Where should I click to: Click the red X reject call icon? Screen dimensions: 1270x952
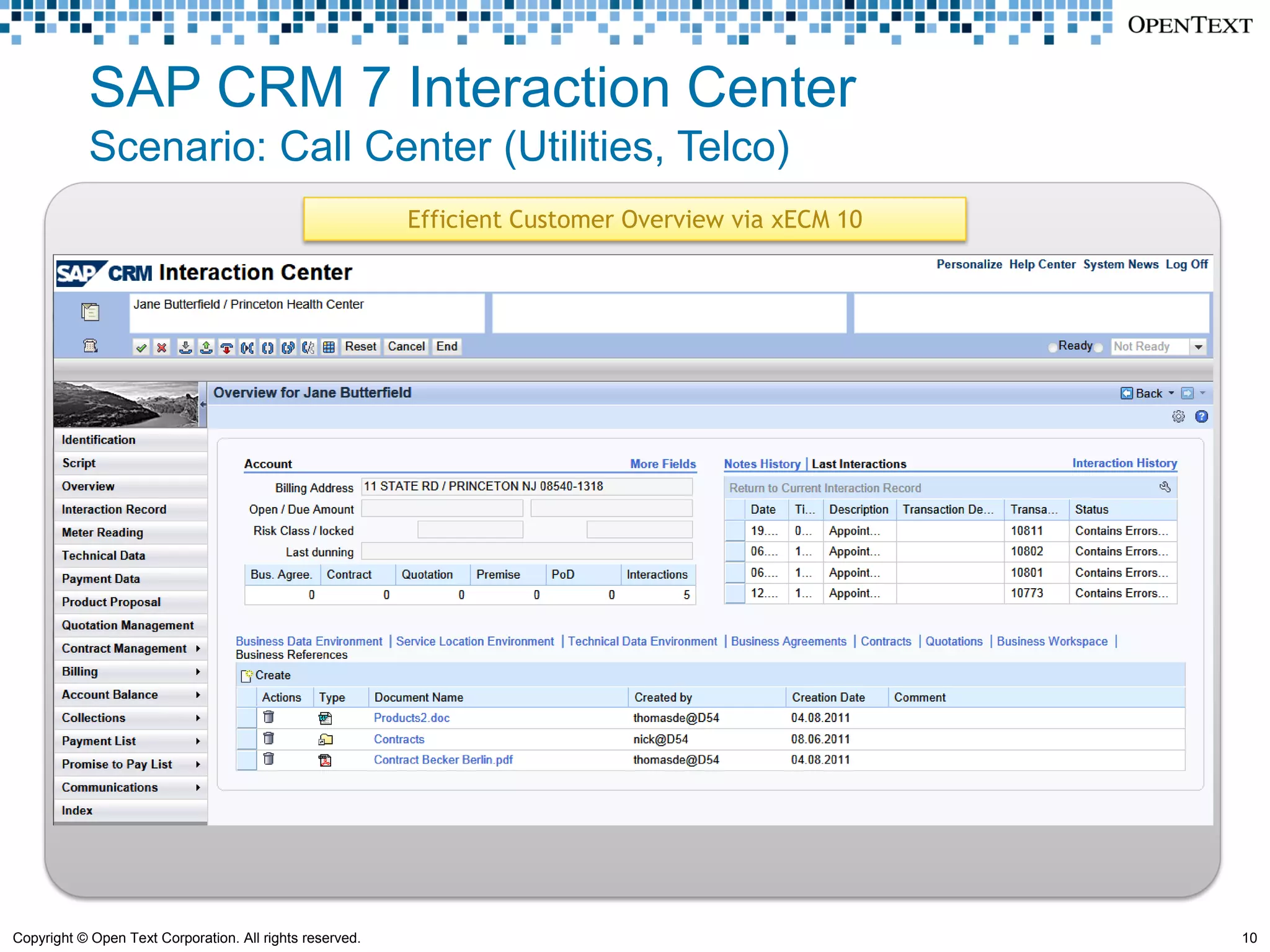[x=162, y=347]
